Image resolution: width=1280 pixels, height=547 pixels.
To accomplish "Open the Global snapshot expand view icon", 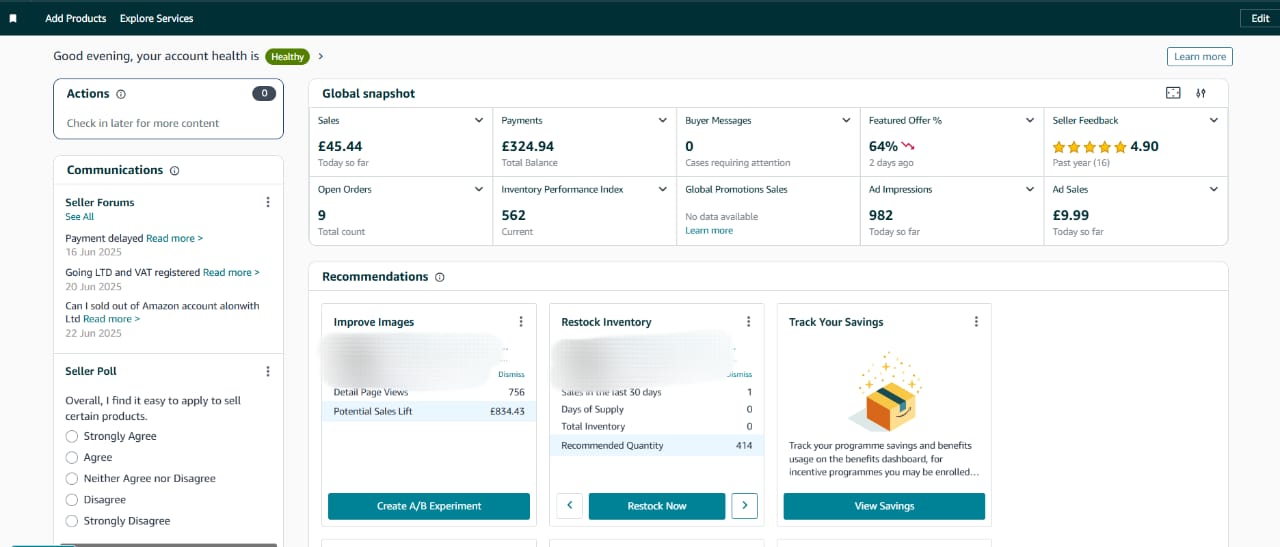I will [1173, 93].
